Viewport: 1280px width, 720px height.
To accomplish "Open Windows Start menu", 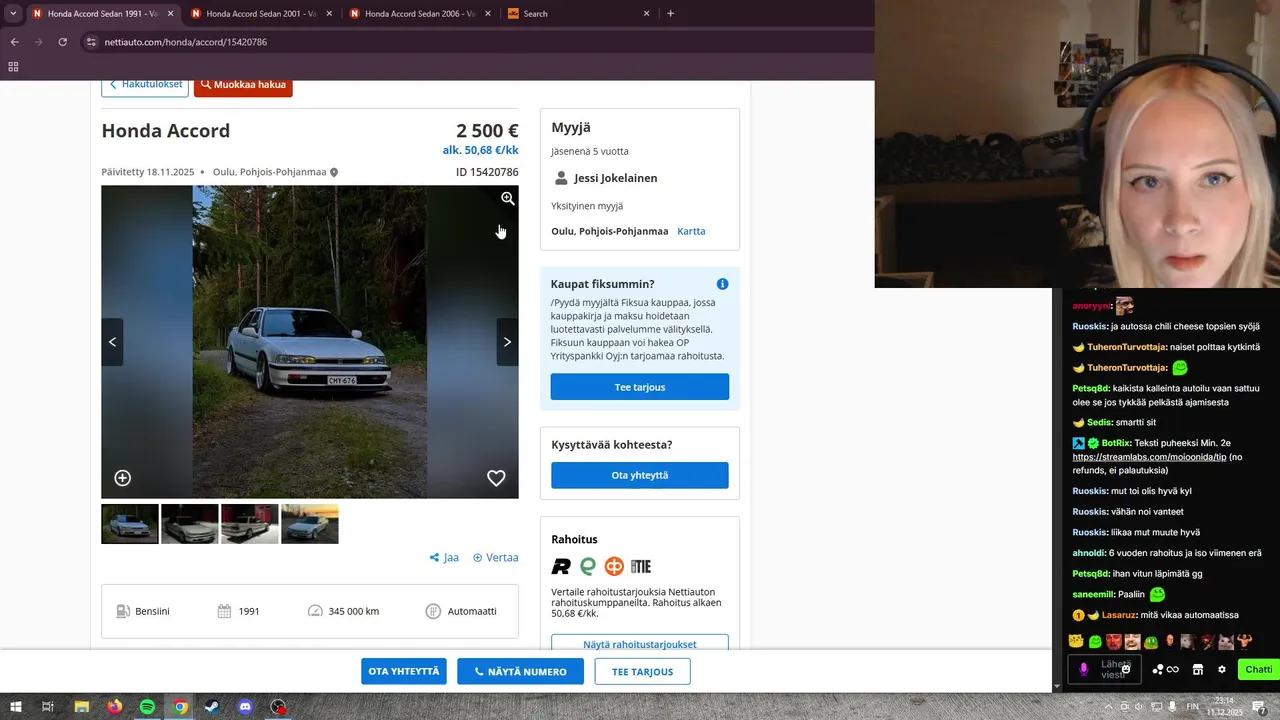I will [16, 707].
